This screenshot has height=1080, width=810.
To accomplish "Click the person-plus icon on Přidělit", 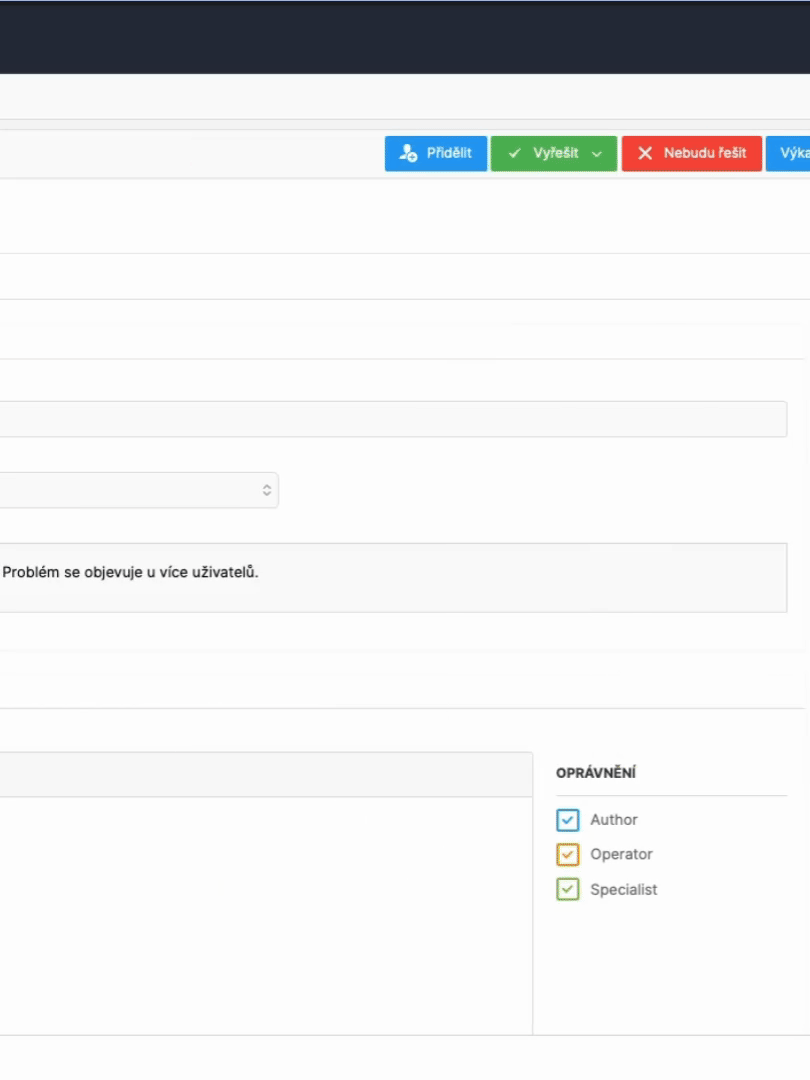I will 408,154.
